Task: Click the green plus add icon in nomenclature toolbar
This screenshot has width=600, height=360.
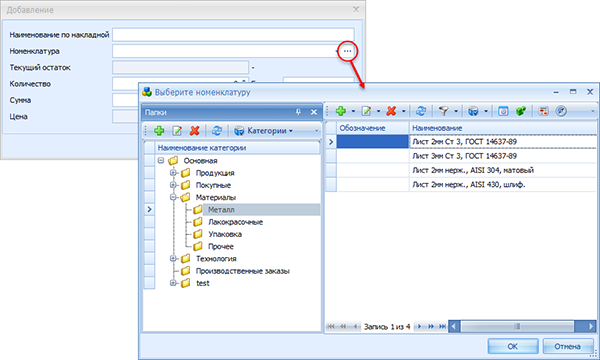Action: [341, 111]
